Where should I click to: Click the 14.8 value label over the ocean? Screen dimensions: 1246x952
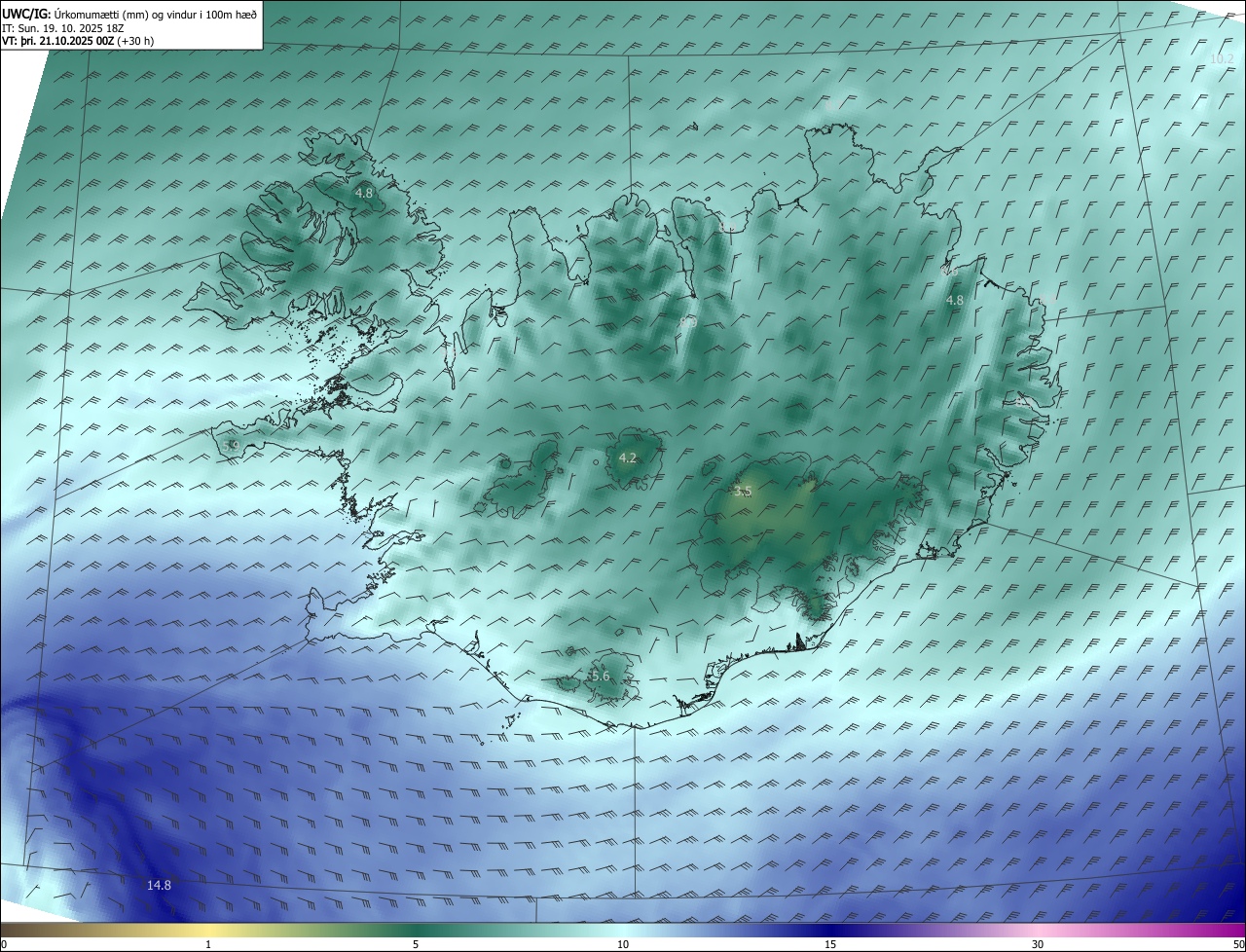[159, 885]
